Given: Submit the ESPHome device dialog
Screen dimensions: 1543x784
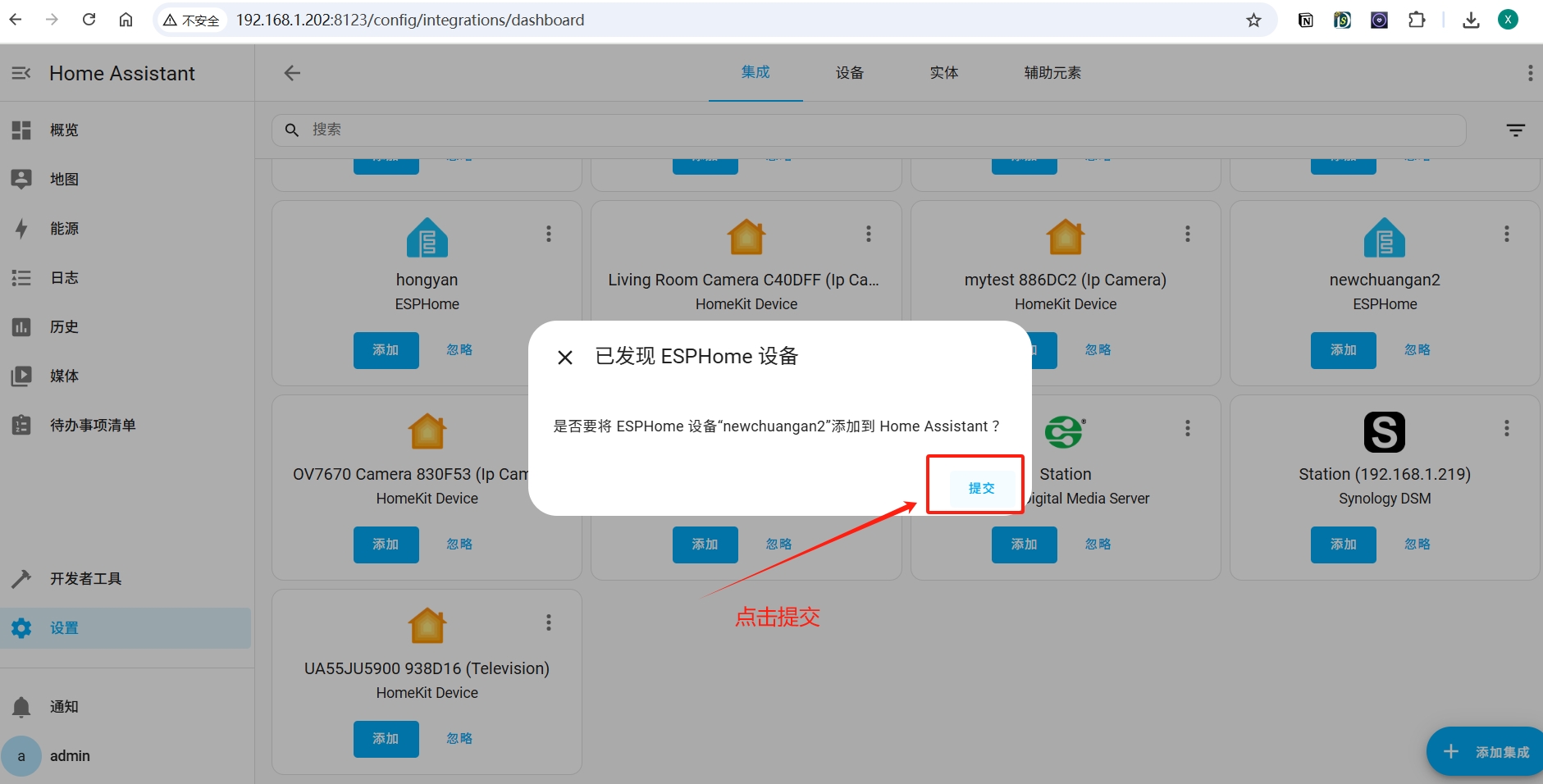Looking at the screenshot, I should [x=981, y=488].
